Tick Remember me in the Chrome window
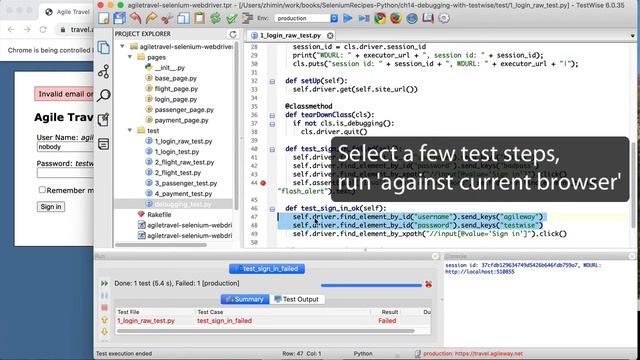This screenshot has width=640, height=360. pyautogui.click(x=42, y=190)
